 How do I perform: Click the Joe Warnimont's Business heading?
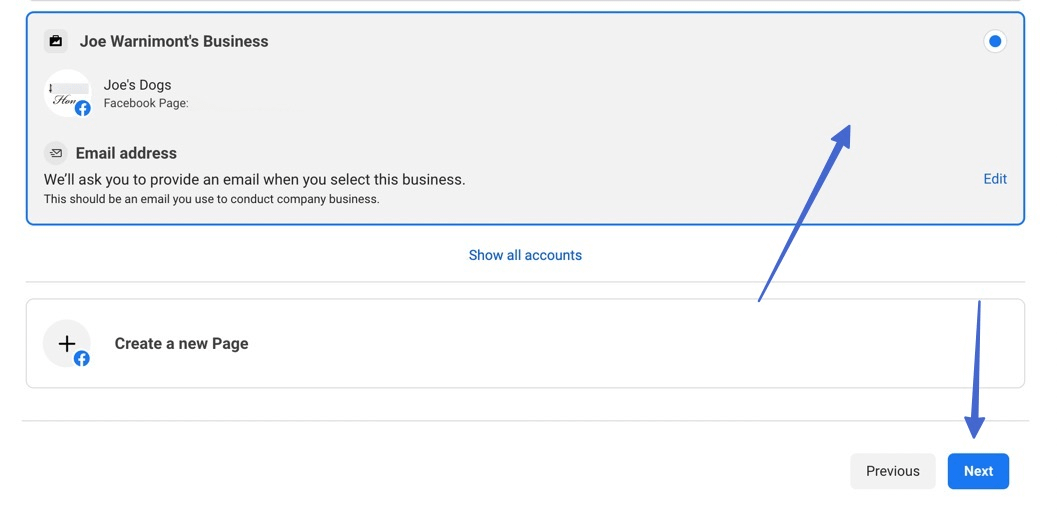[174, 41]
